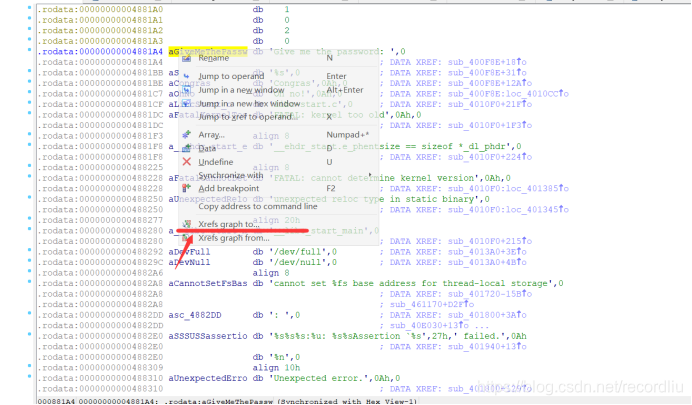Click the Xrefs graph to icon
The height and width of the screenshot is (405, 692).
[x=187, y=224]
